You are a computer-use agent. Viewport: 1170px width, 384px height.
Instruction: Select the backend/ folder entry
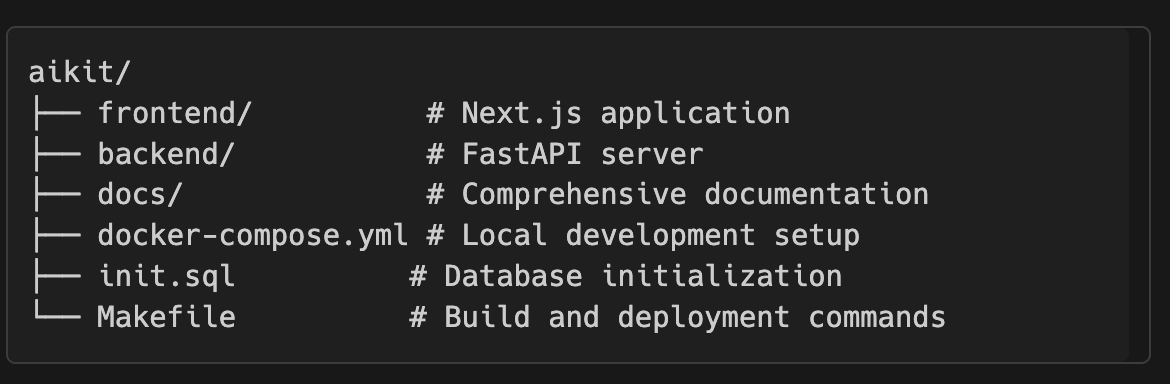click(166, 154)
